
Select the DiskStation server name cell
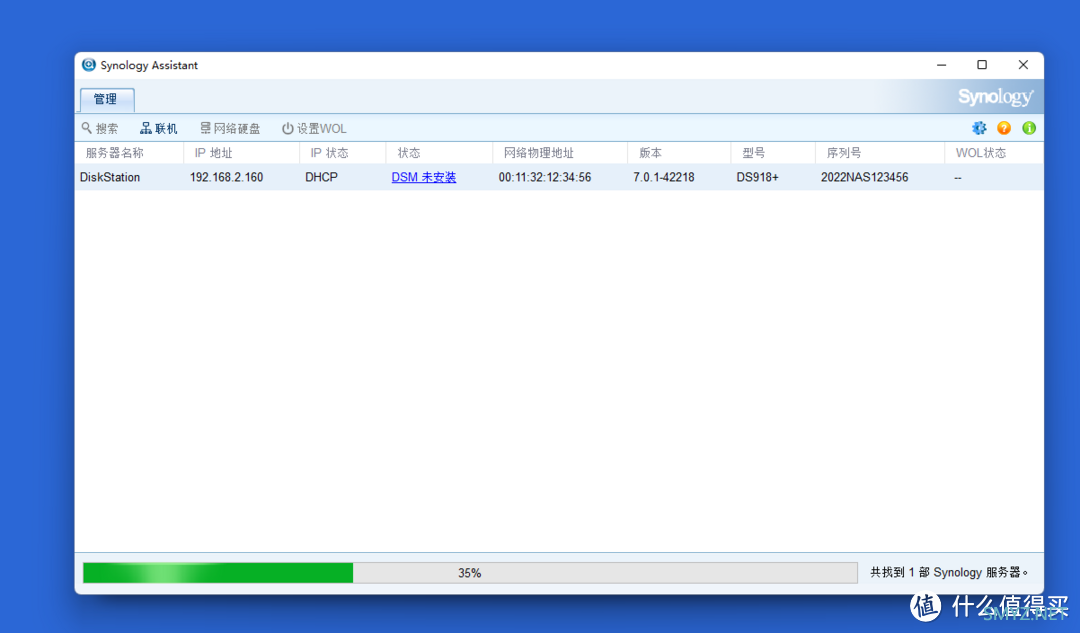pos(110,177)
